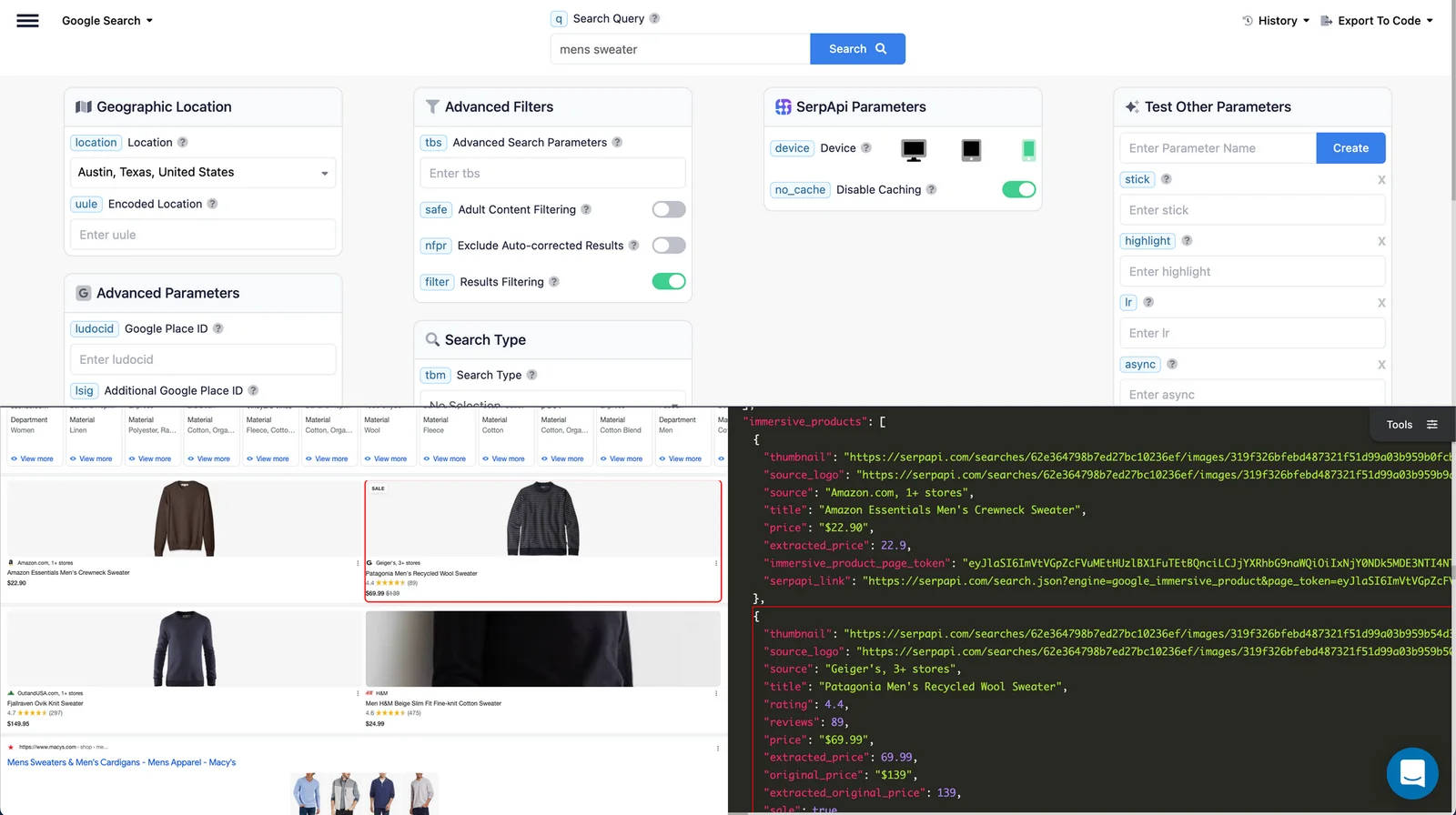This screenshot has width=1456, height=815.
Task: Select the desktop device icon
Action: tap(914, 150)
